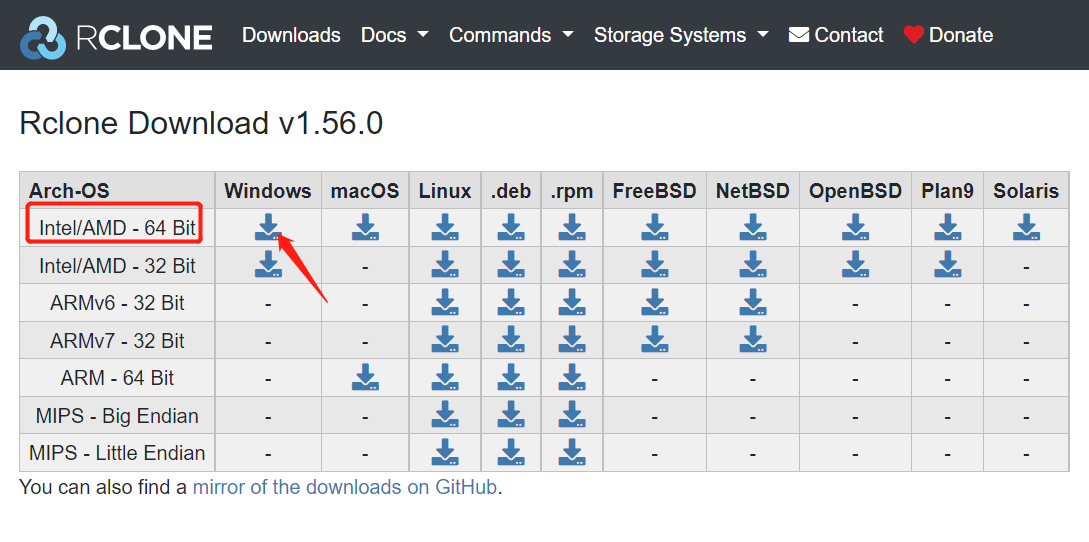Download Windows Intel/AMD 32 Bit build
Screen dimensions: 1089x542
coord(268,265)
